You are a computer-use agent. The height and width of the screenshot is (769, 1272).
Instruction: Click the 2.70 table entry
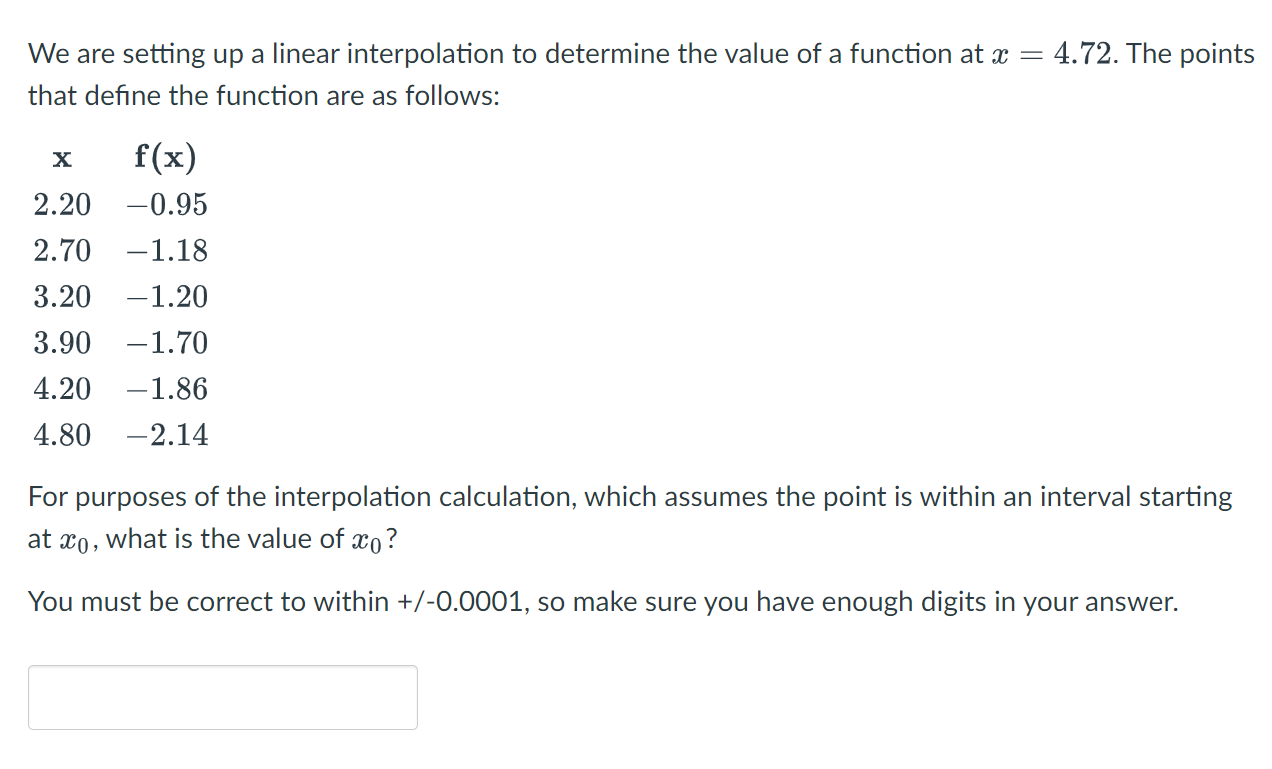(61, 251)
